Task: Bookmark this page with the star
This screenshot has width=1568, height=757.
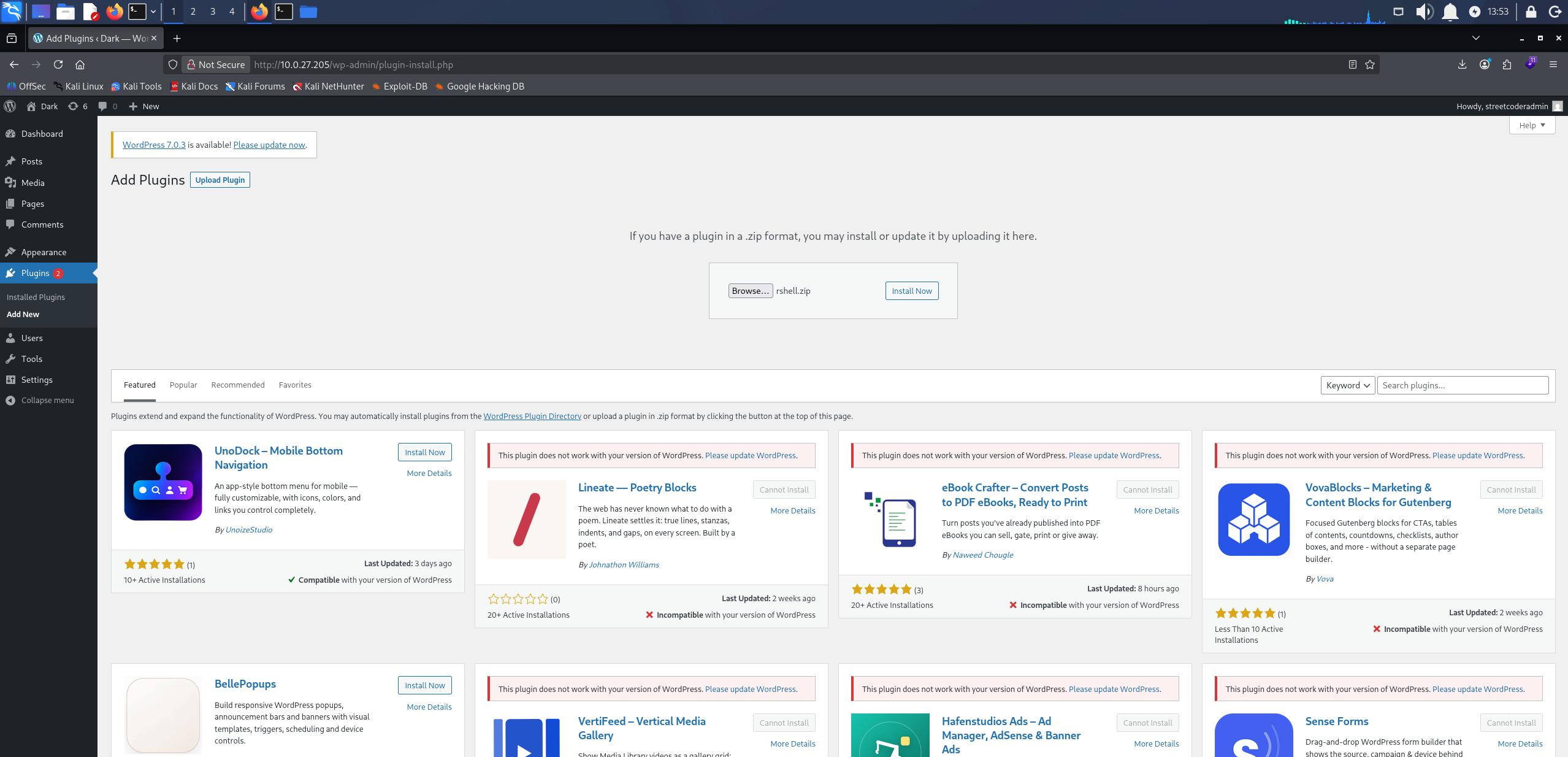Action: coord(1370,64)
